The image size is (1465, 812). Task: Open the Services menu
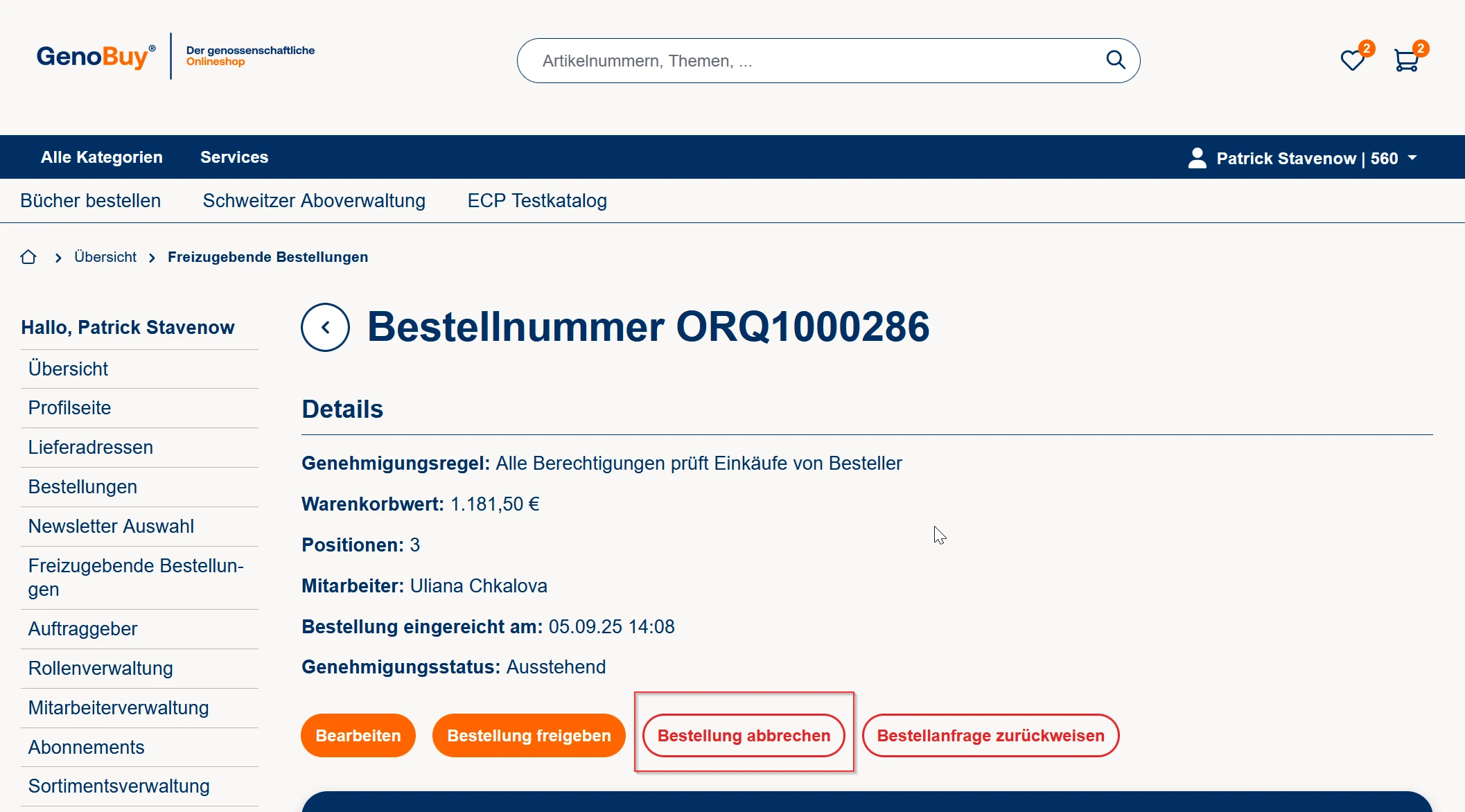coord(234,157)
